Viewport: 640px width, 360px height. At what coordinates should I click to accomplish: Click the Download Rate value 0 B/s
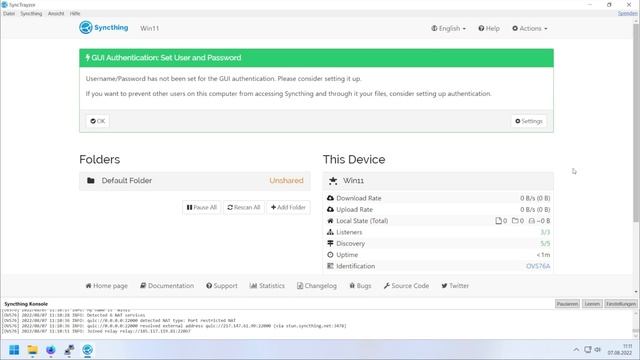point(535,198)
